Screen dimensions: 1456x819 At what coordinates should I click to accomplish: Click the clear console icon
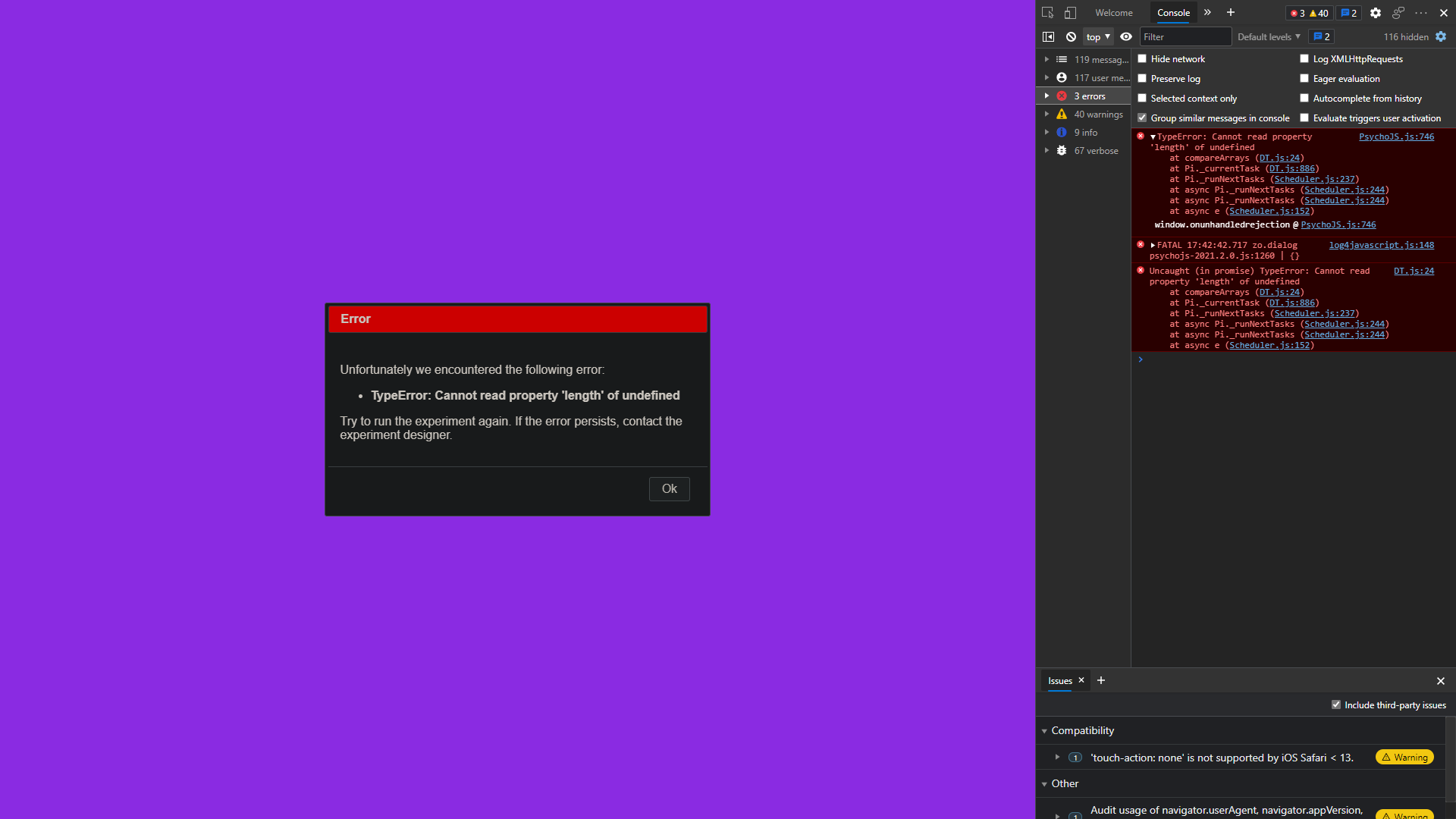coord(1071,36)
